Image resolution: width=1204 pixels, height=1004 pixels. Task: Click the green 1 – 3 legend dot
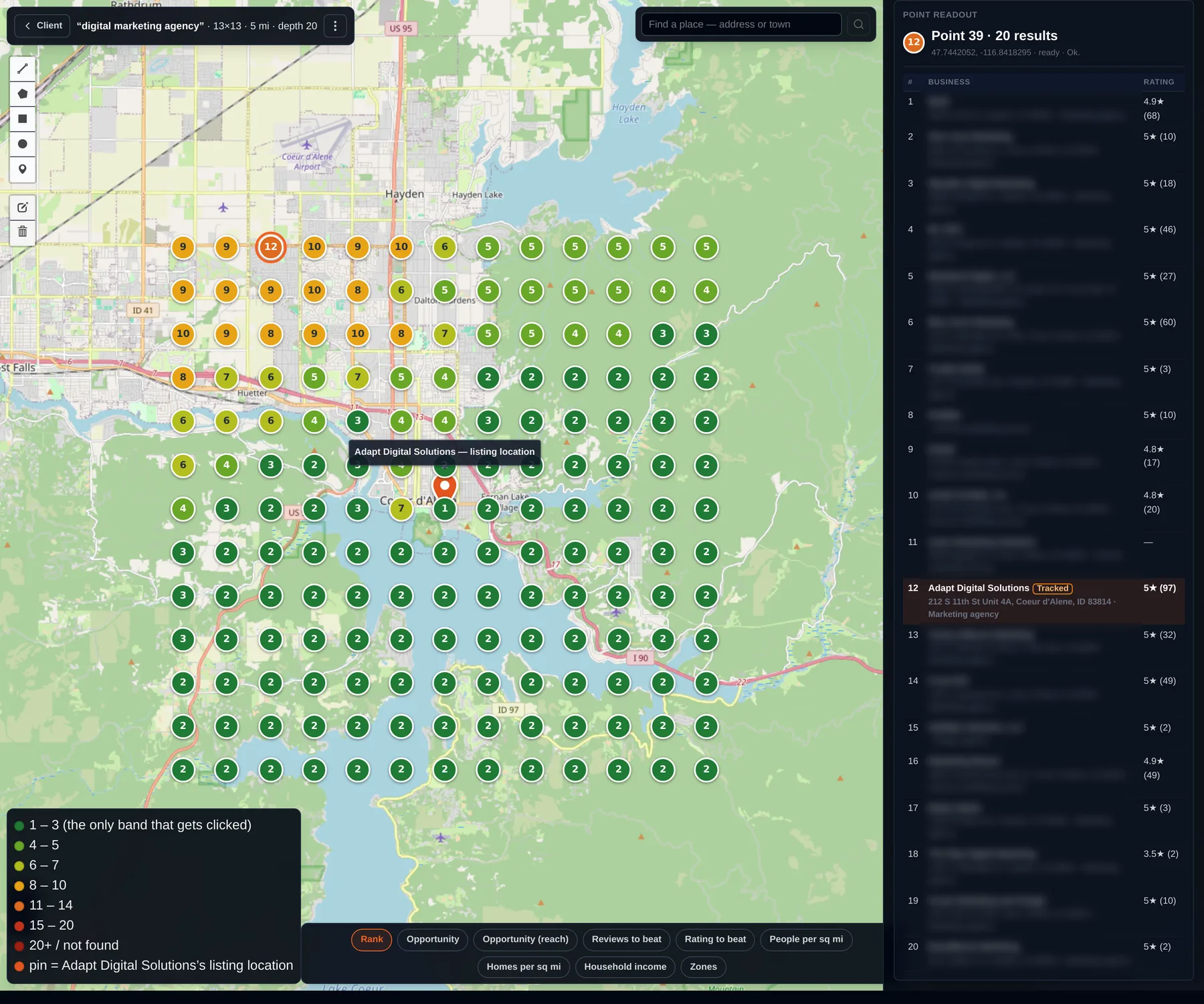point(19,826)
